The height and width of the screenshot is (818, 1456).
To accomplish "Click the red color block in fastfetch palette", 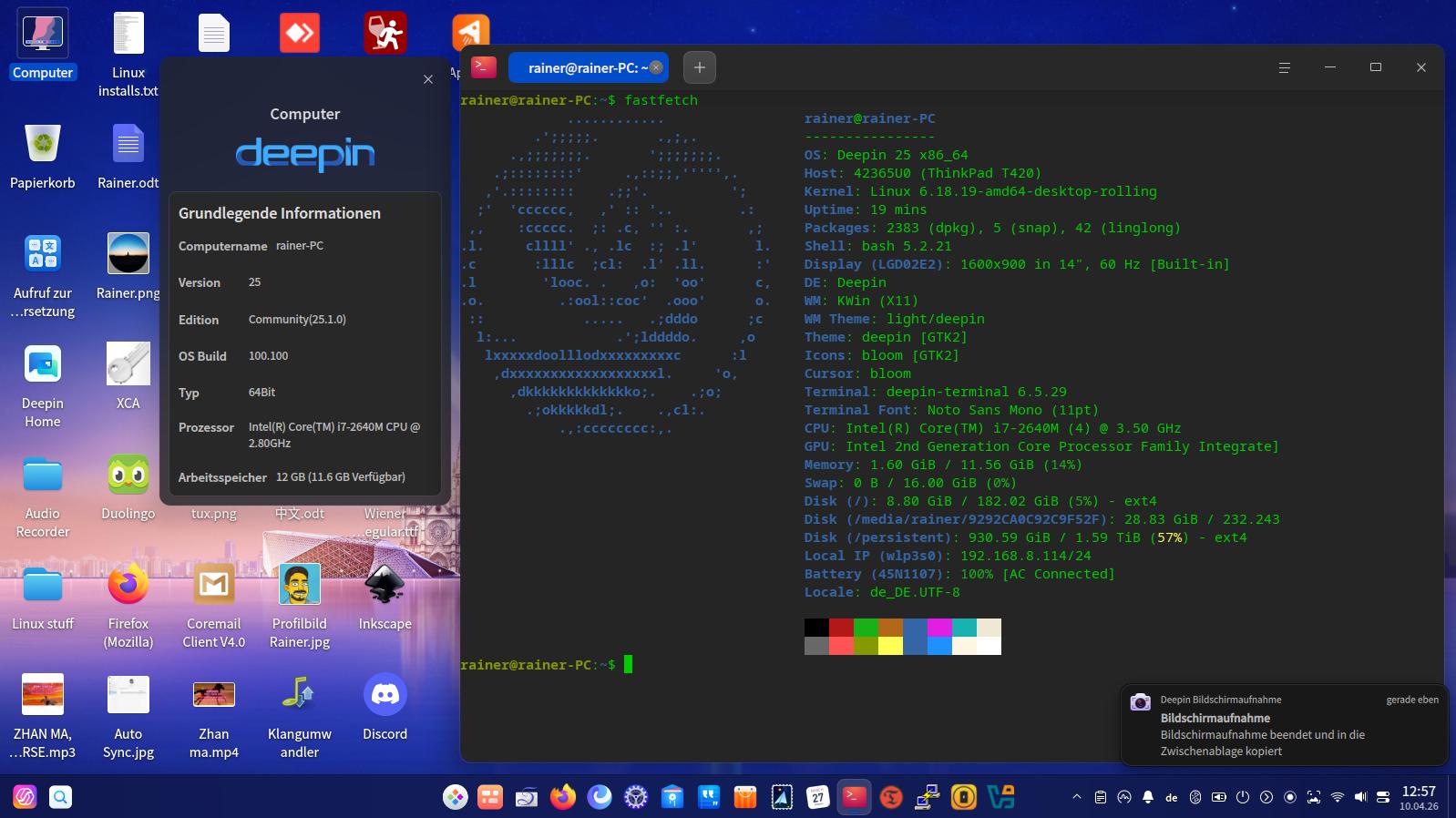I will click(841, 628).
